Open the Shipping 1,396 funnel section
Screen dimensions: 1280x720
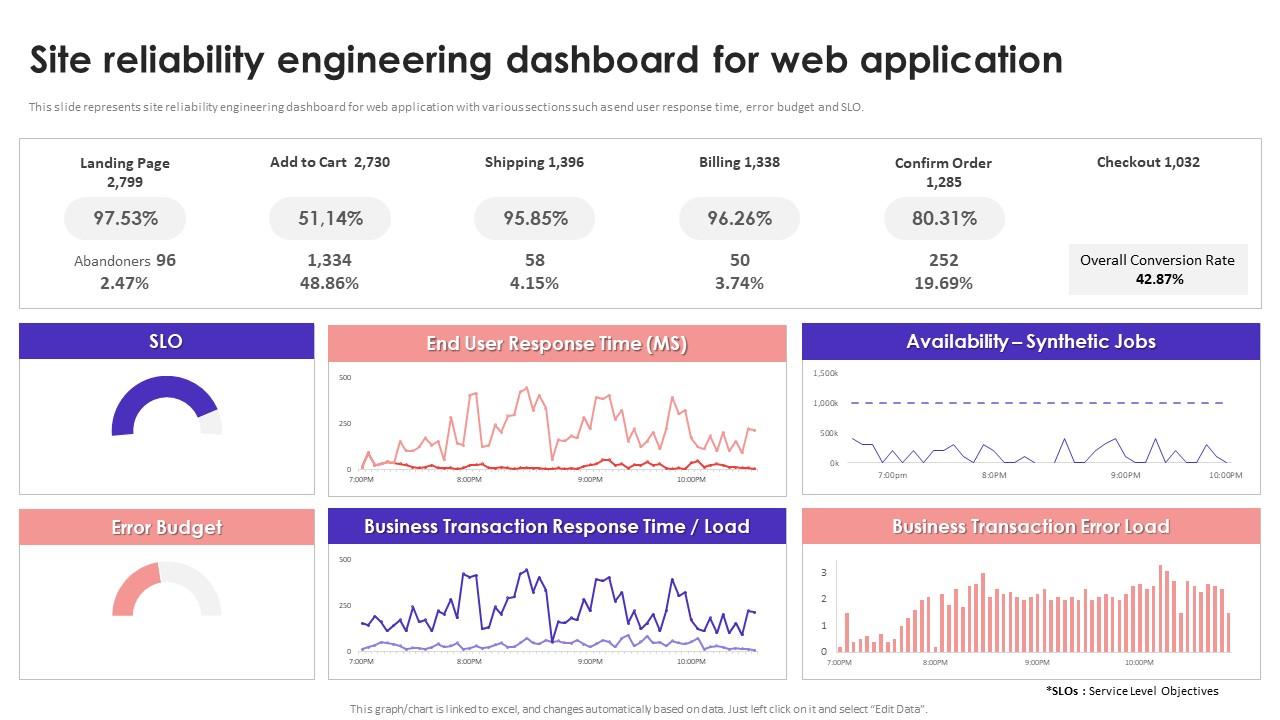(x=534, y=161)
